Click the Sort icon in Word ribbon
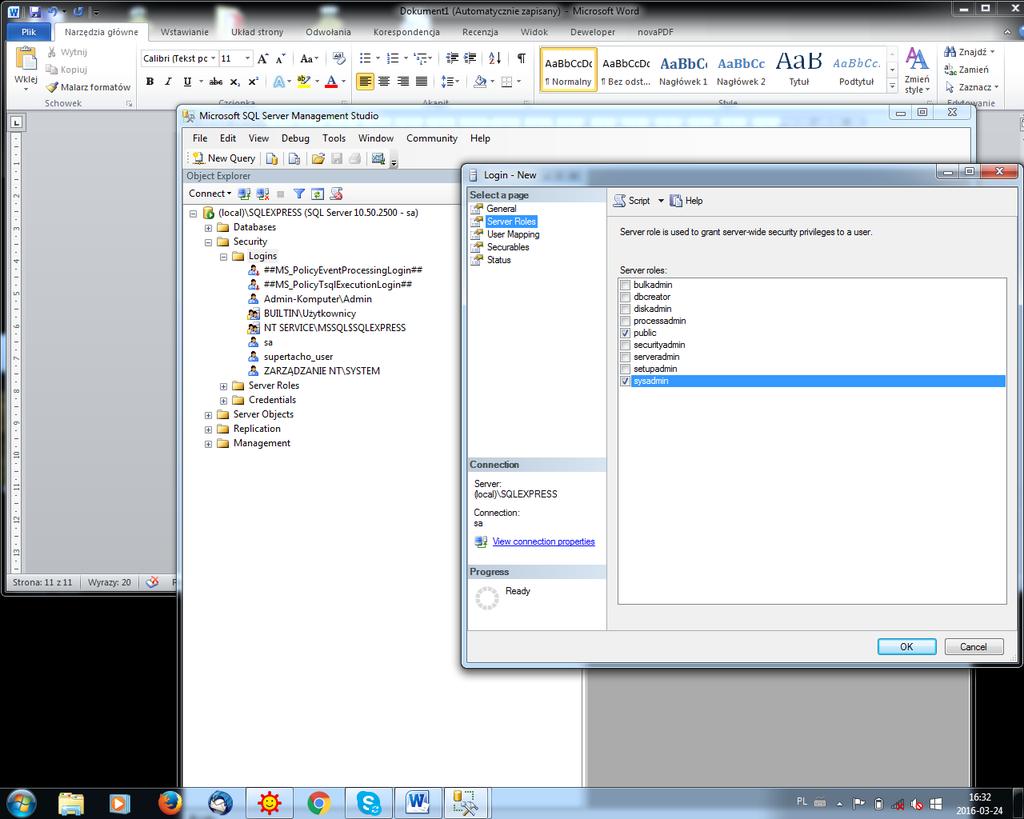Screen dimensions: 1024x819 coord(495,59)
